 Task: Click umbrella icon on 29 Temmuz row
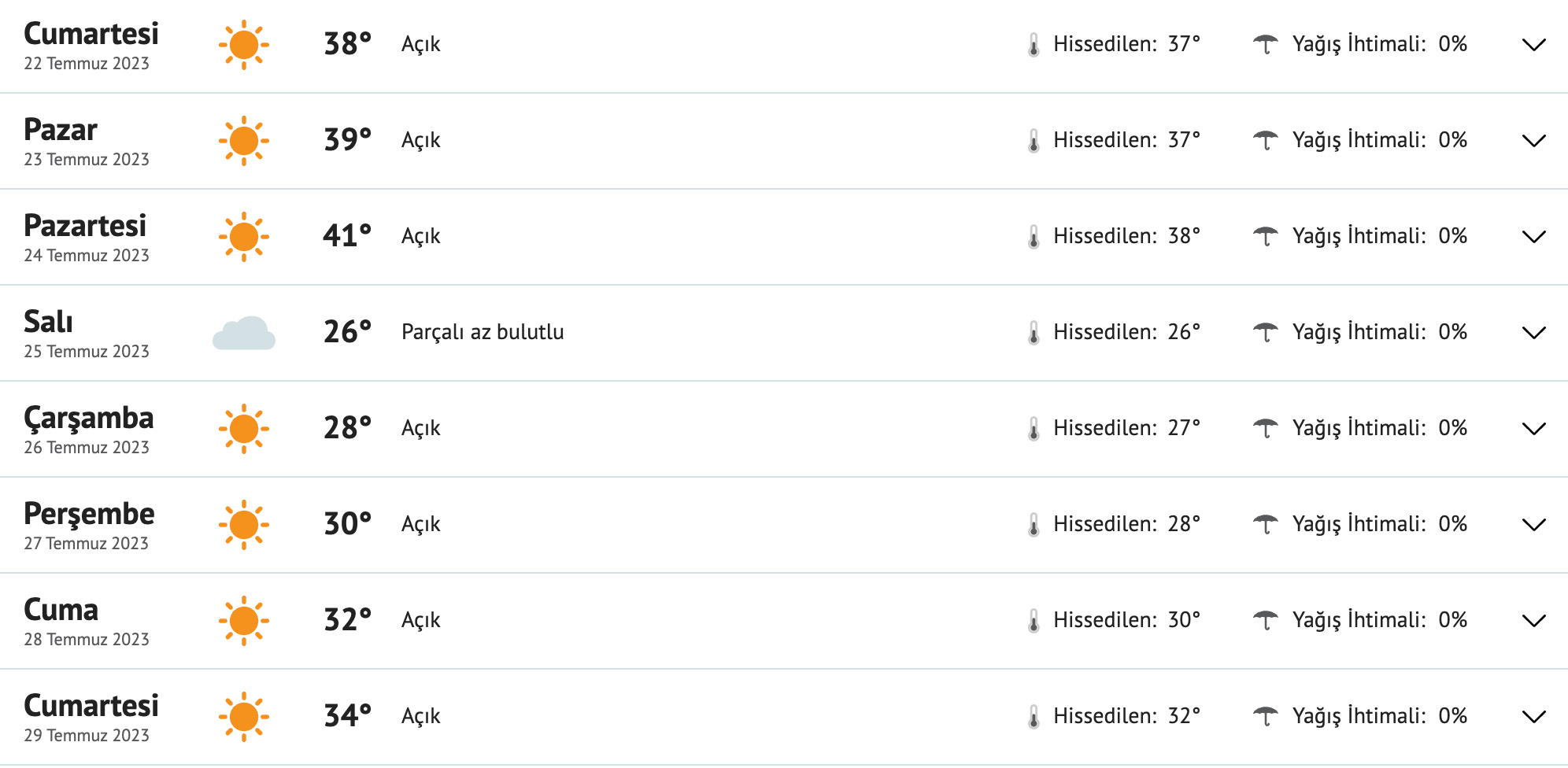click(1265, 717)
